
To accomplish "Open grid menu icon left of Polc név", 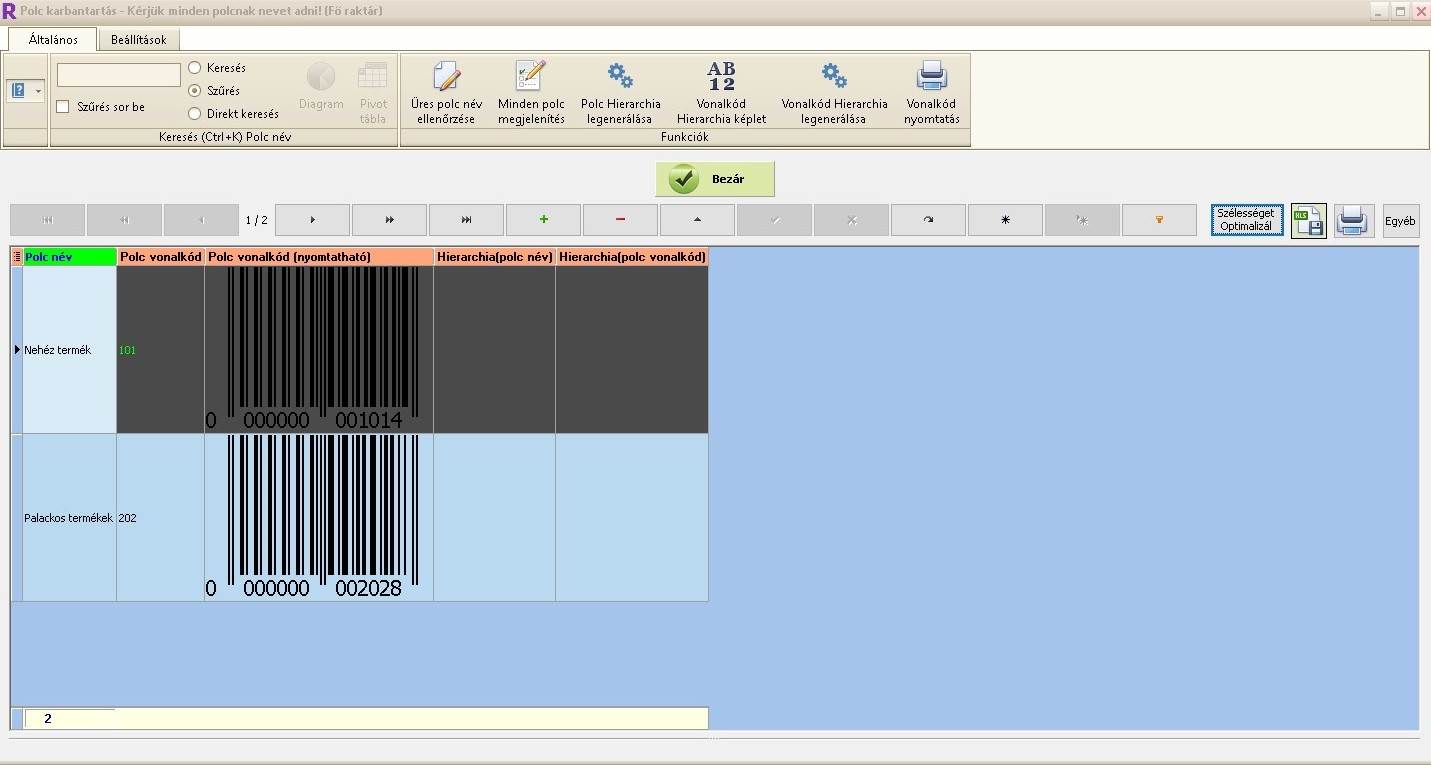I will click(16, 257).
